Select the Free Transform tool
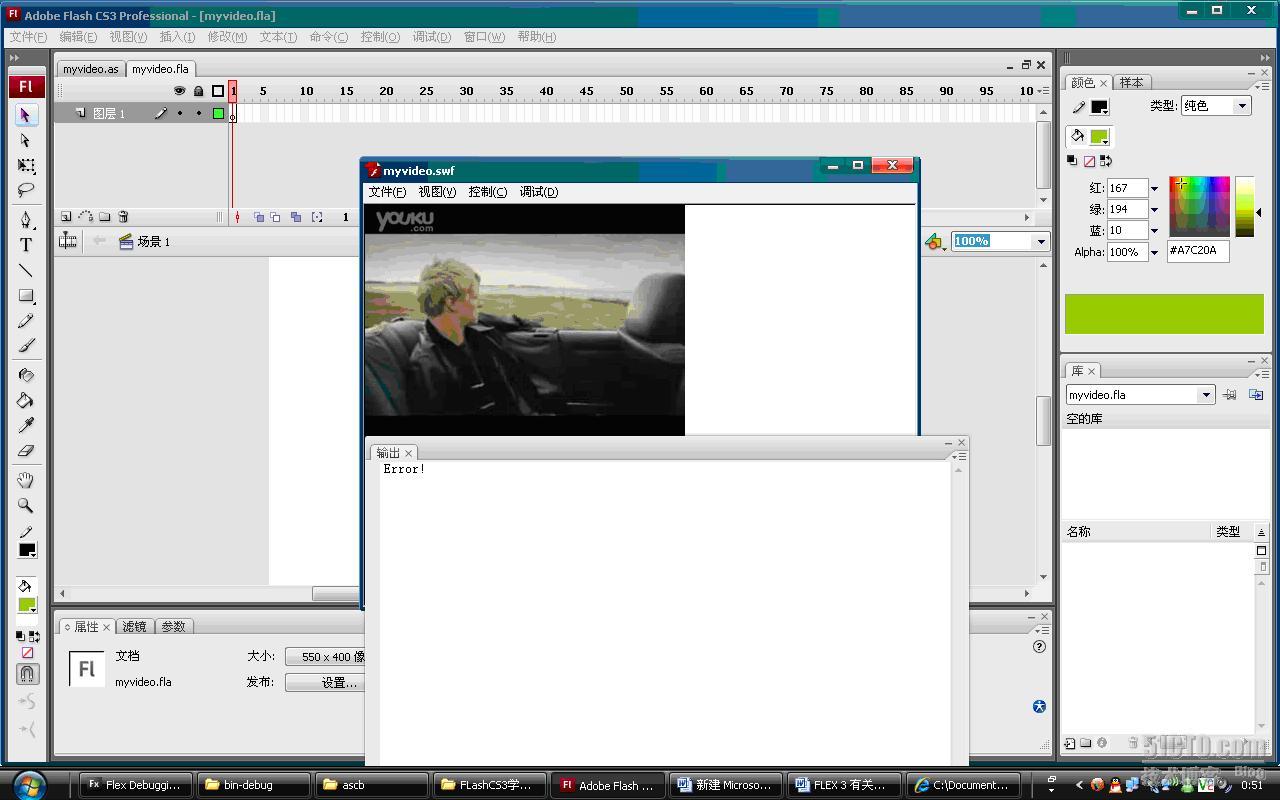This screenshot has height=800, width=1280. (x=26, y=166)
